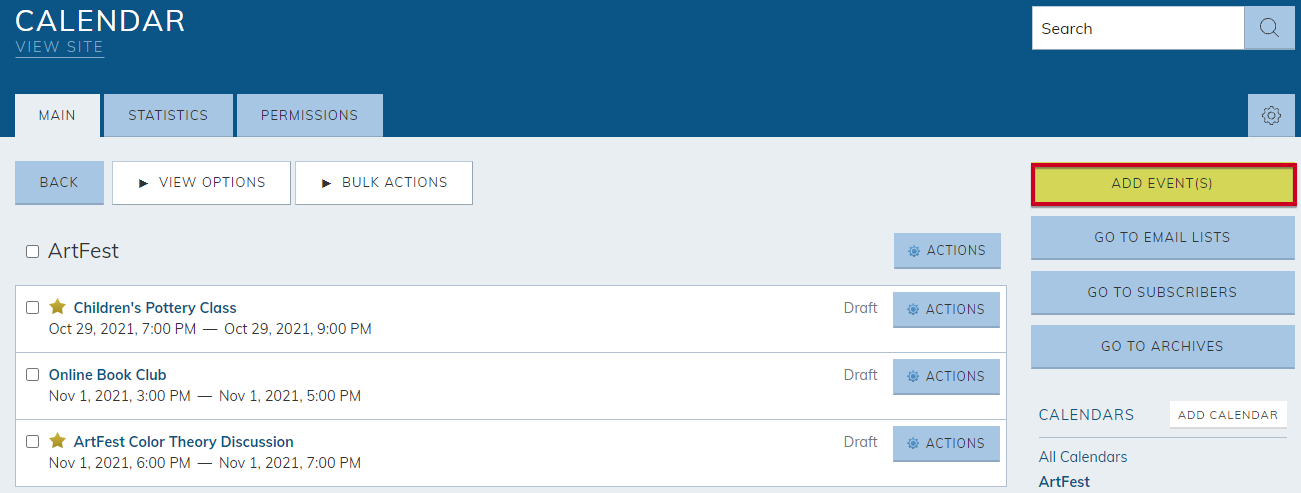
Task: Open Actions for ArtFest Color Theory Discussion
Action: coord(946,444)
